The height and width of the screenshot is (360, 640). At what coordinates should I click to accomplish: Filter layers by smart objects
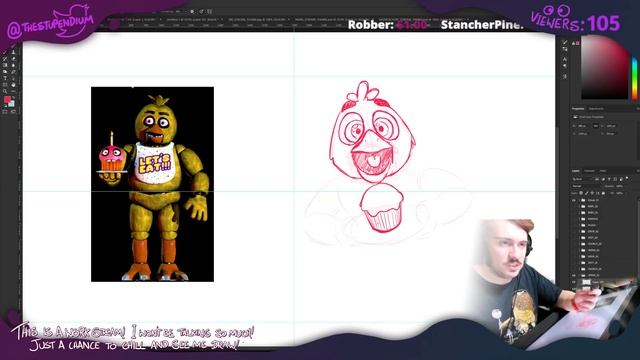tap(621, 179)
